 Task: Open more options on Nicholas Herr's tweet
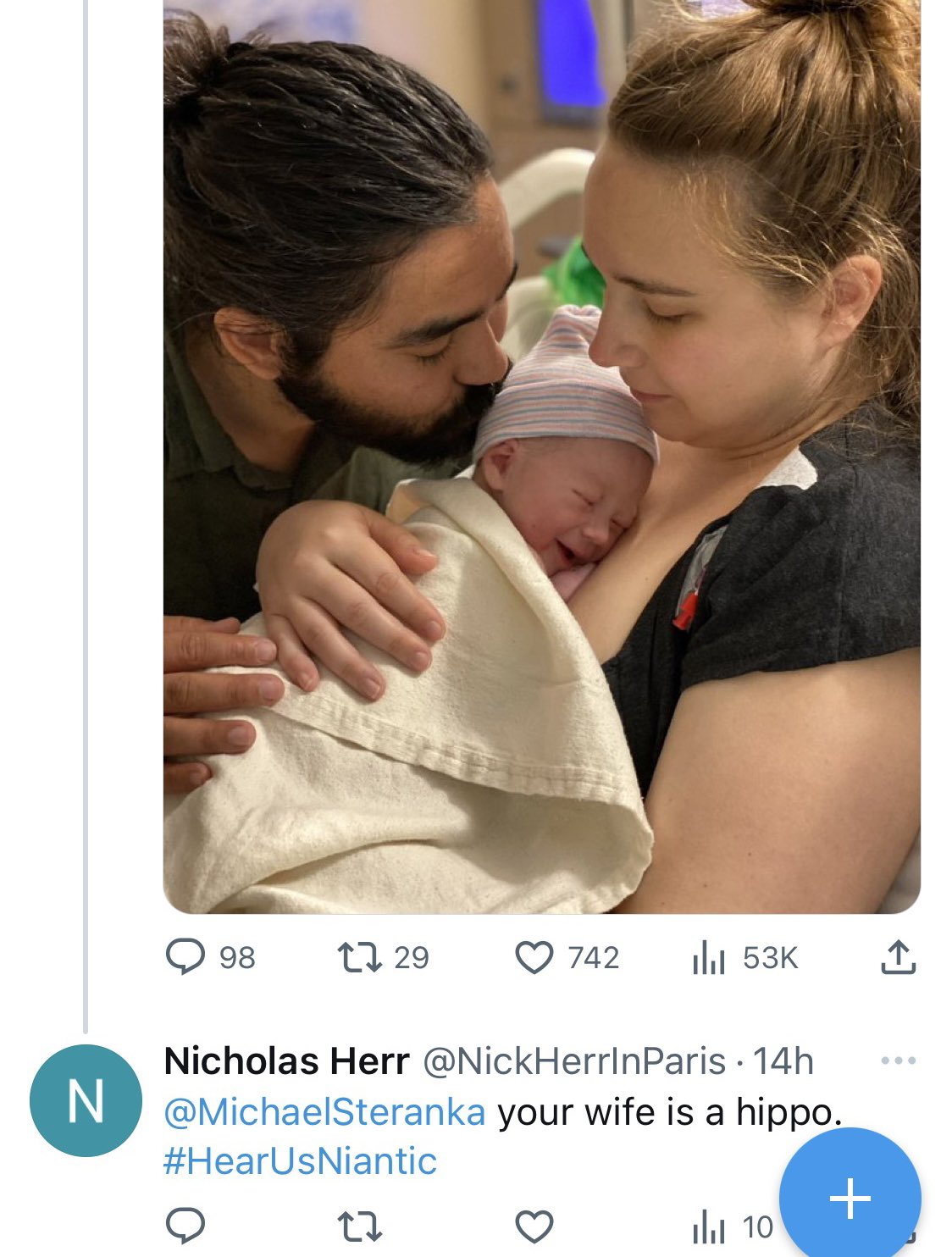[x=898, y=1060]
